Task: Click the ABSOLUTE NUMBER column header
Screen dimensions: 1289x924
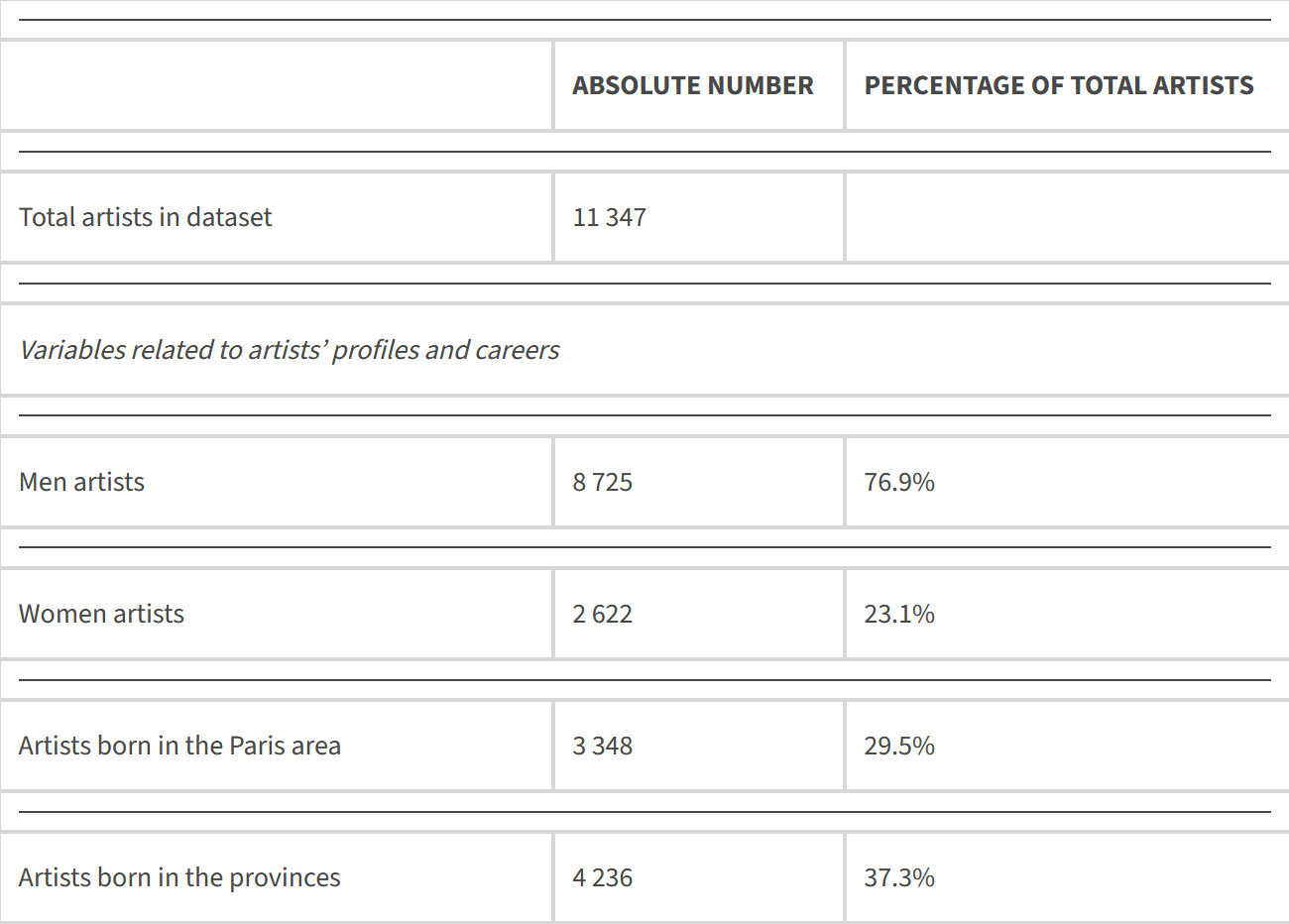Action: [692, 86]
